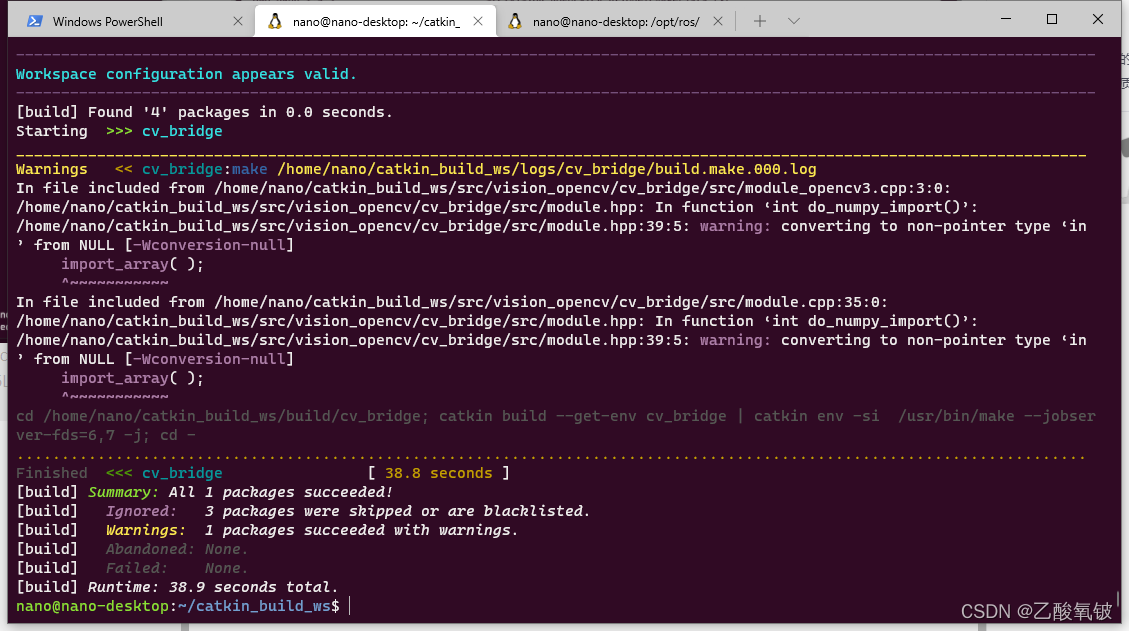
Task: Click 'All 1 packages succeeded!' summary text
Action: (x=281, y=492)
